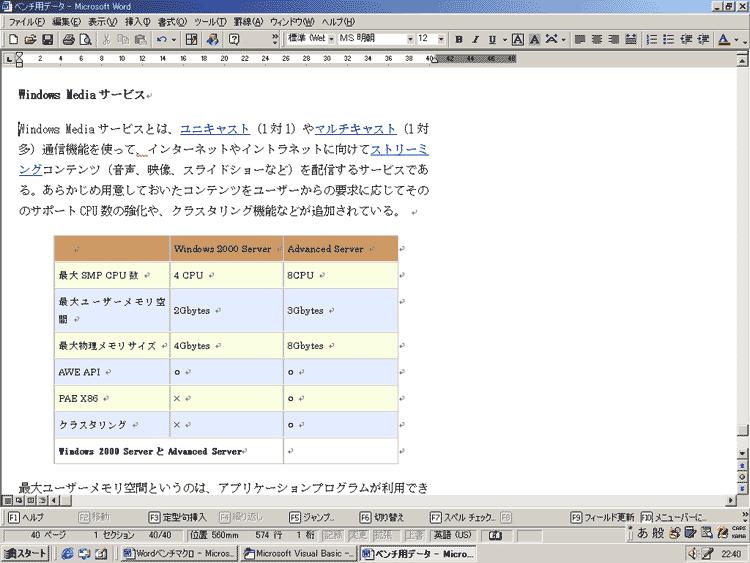Click the tab selector at ruler left
The height and width of the screenshot is (563, 750).
click(9, 59)
